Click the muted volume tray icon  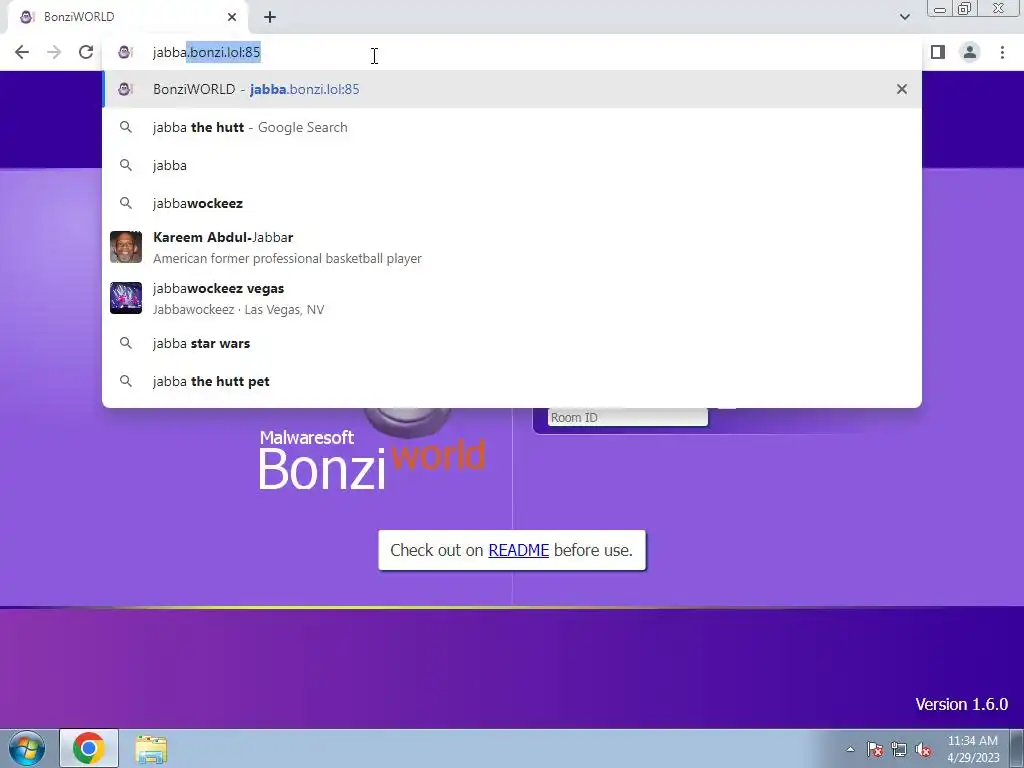click(x=923, y=749)
